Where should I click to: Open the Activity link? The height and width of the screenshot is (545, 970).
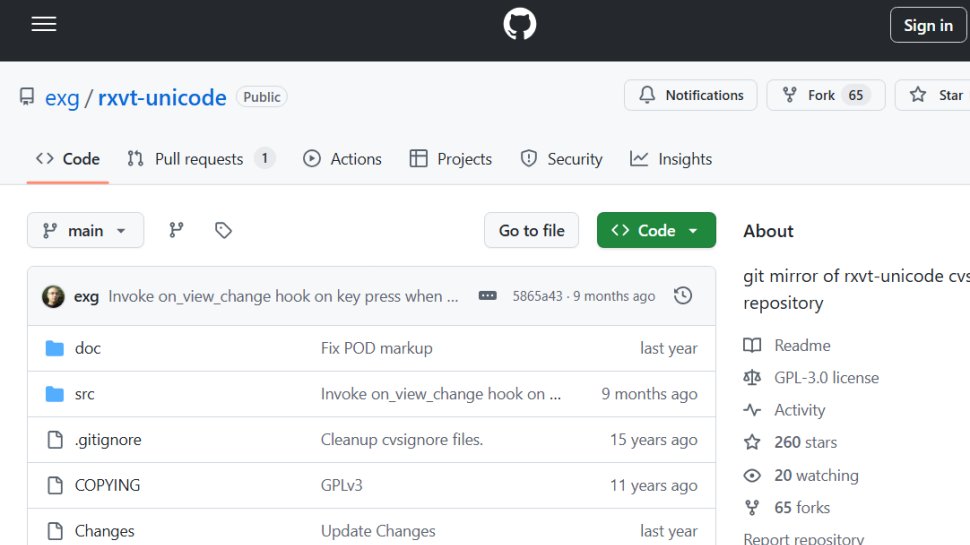click(799, 410)
